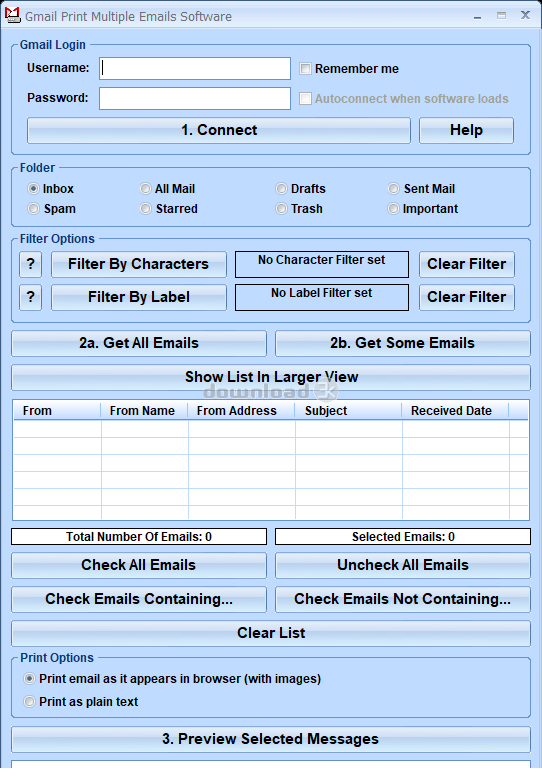Click the Password input field
The width and height of the screenshot is (542, 781).
[195, 99]
